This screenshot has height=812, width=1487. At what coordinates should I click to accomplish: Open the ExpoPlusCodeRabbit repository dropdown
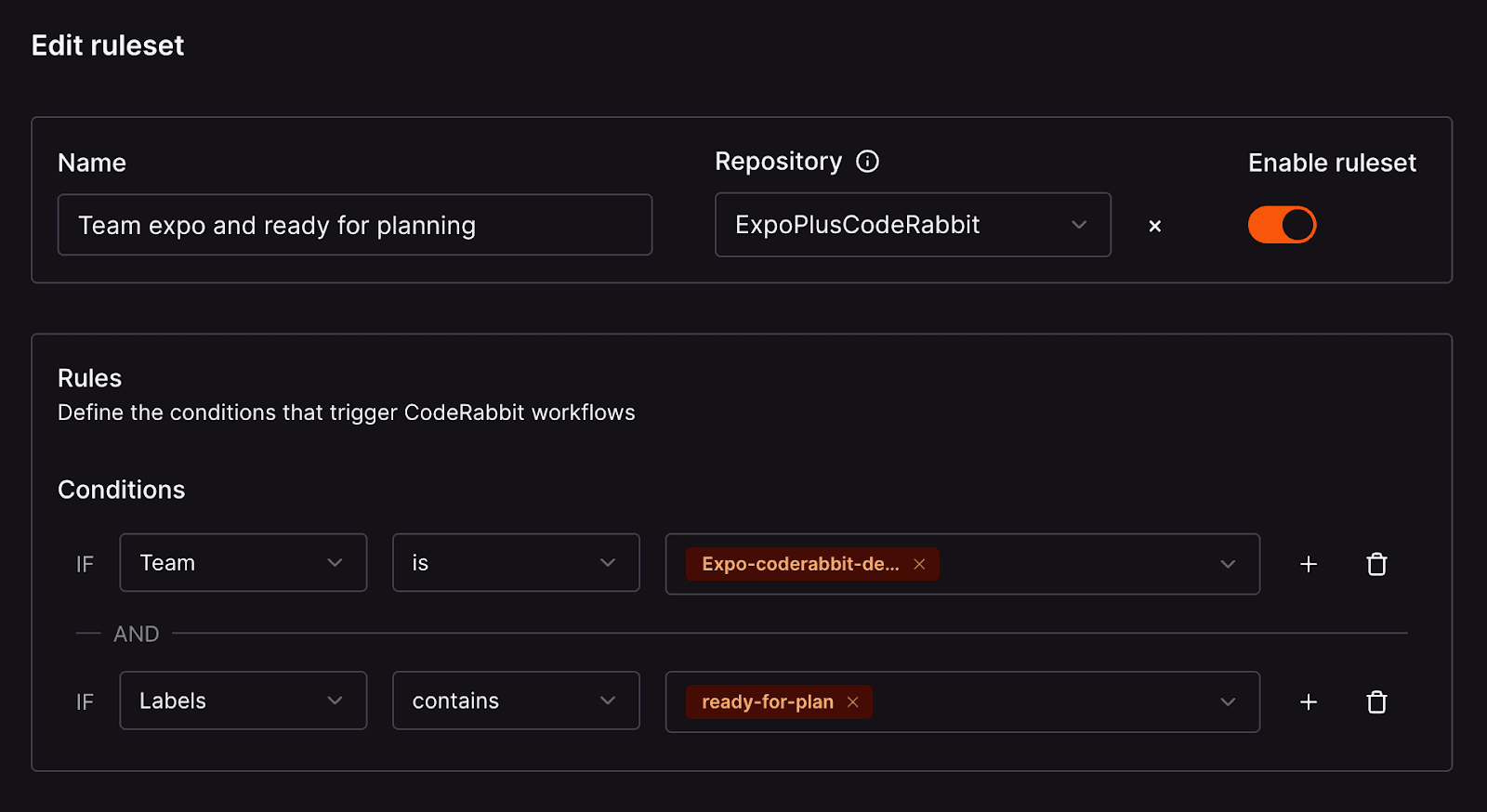coord(912,225)
